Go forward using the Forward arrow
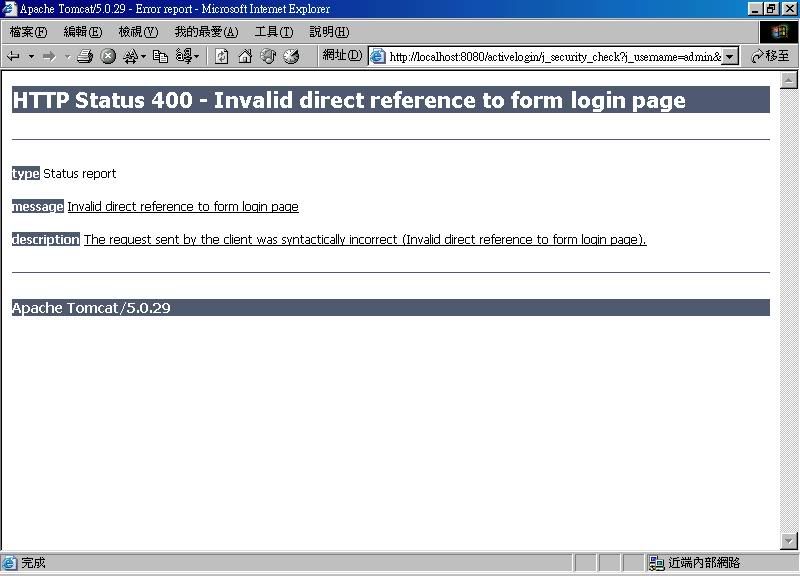Image resolution: width=800 pixels, height=576 pixels. click(x=49, y=56)
